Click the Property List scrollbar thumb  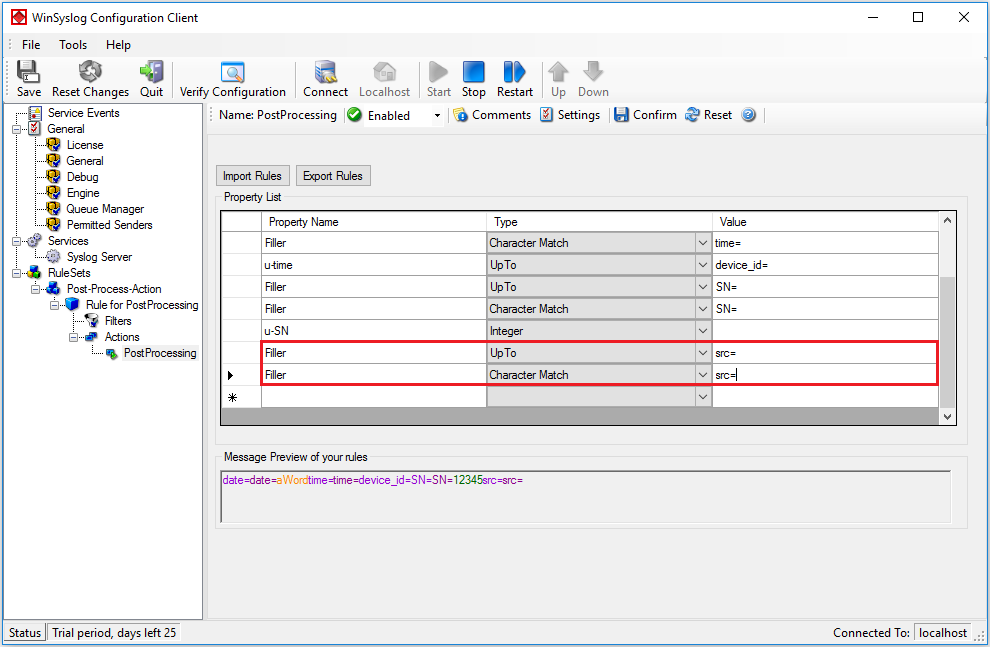[x=947, y=342]
